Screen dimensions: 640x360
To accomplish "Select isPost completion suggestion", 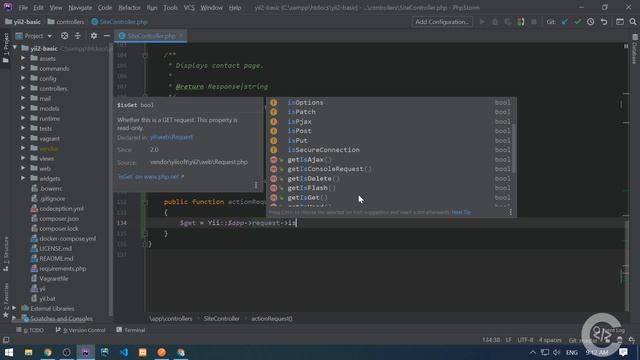I will (390, 131).
